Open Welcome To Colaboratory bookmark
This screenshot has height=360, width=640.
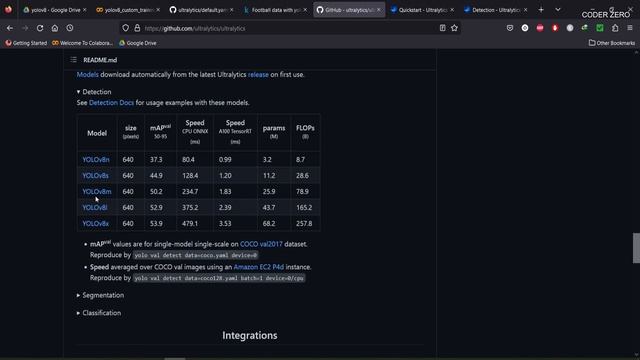click(82, 43)
